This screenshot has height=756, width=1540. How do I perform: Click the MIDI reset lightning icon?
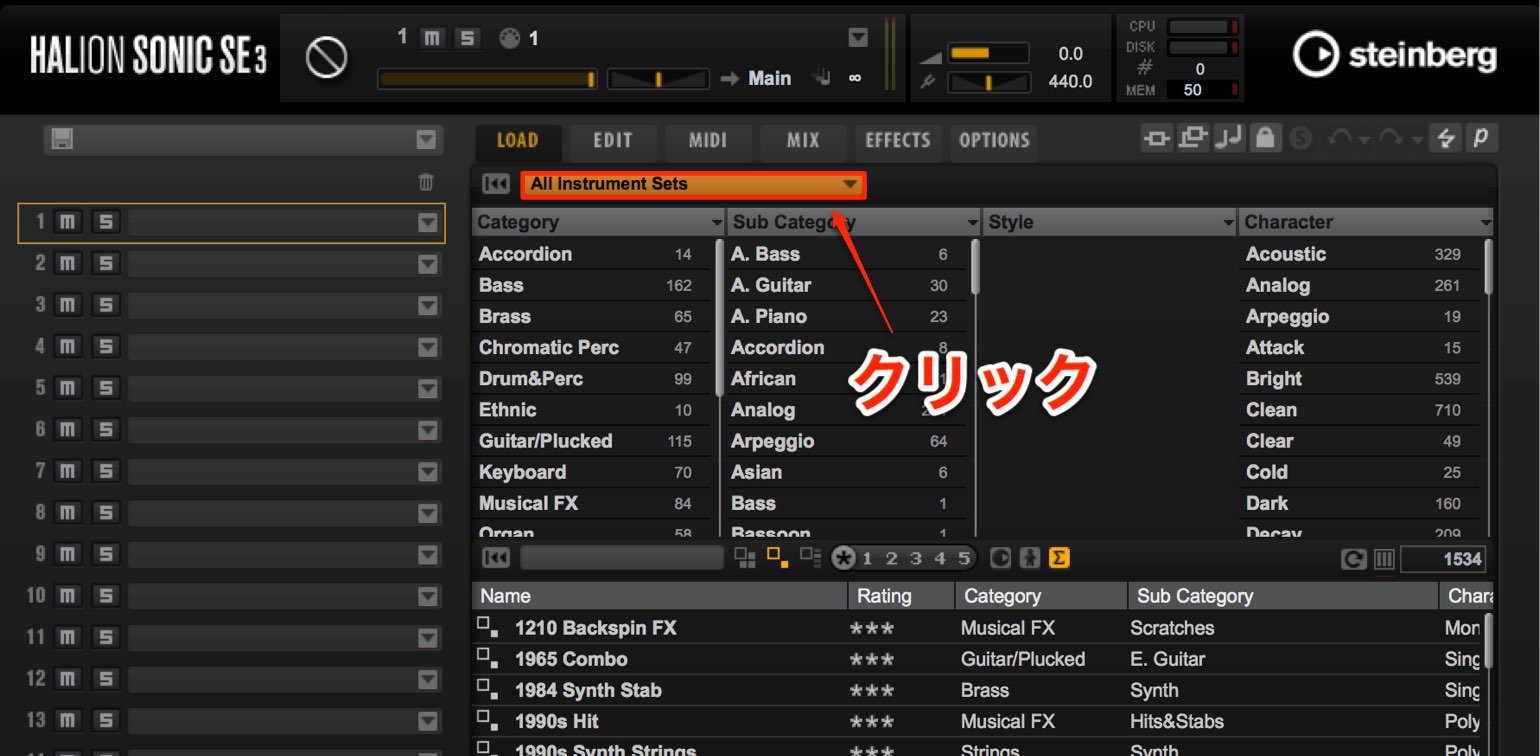click(1444, 139)
